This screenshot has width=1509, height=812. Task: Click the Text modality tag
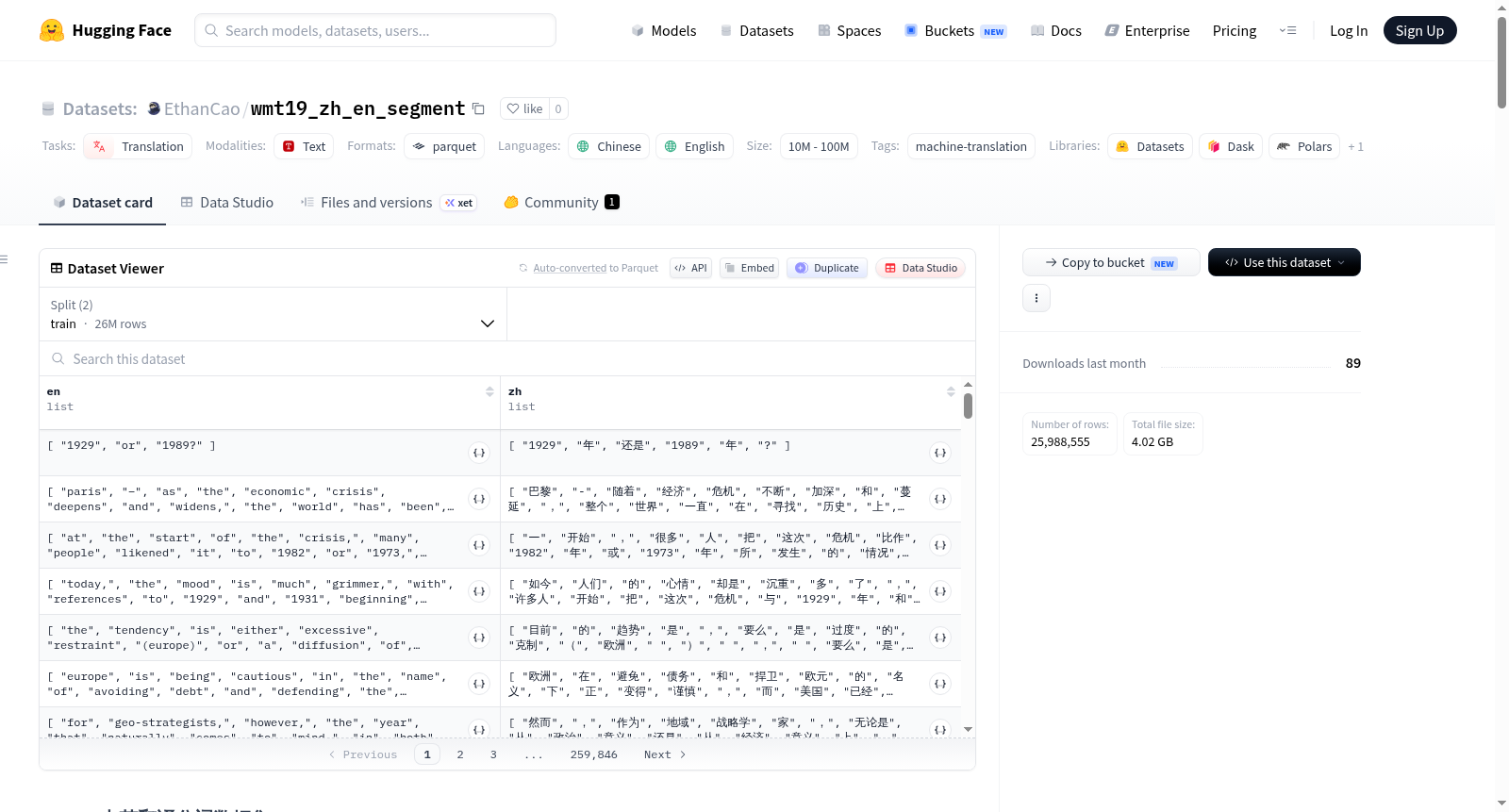pyautogui.click(x=304, y=146)
